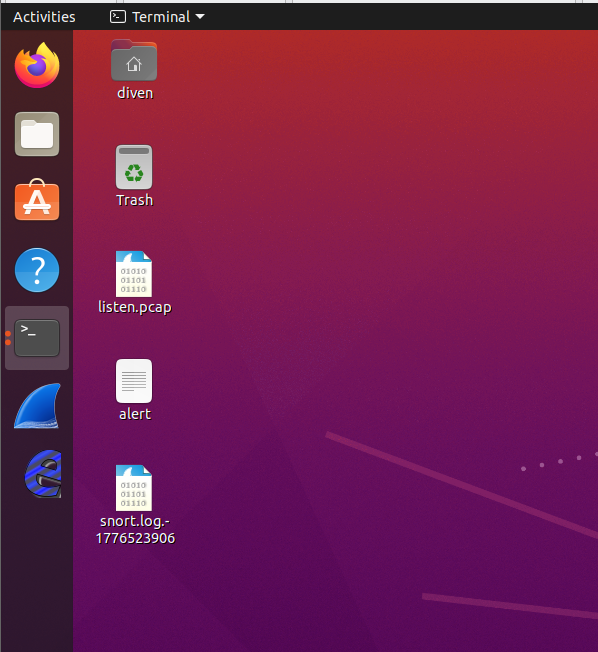Switch to the Terminal dock icon
The height and width of the screenshot is (652, 598).
pyautogui.click(x=37, y=338)
